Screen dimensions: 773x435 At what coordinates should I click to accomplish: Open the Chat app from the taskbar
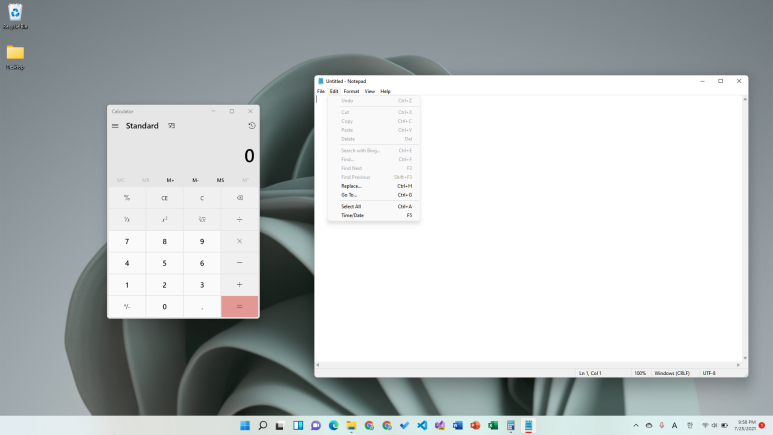pos(316,426)
